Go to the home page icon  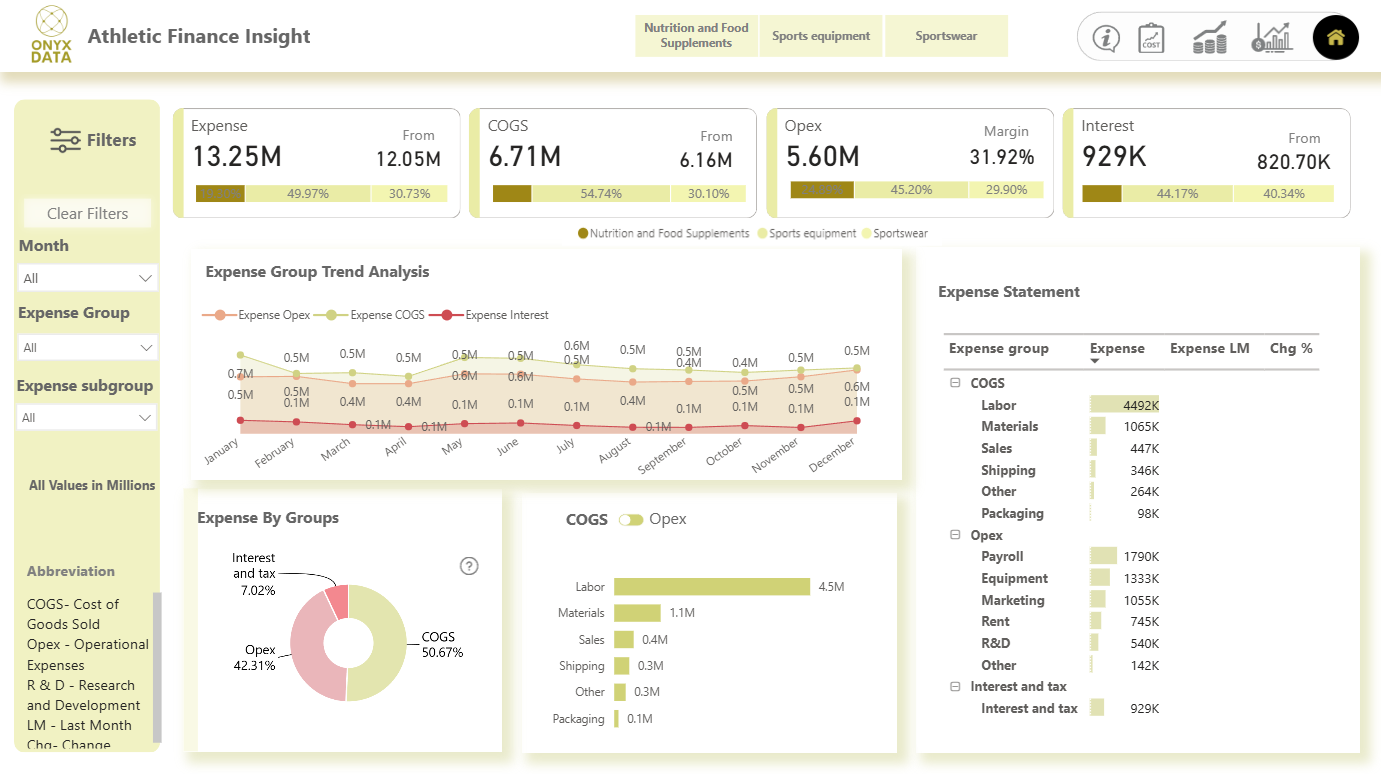point(1335,38)
